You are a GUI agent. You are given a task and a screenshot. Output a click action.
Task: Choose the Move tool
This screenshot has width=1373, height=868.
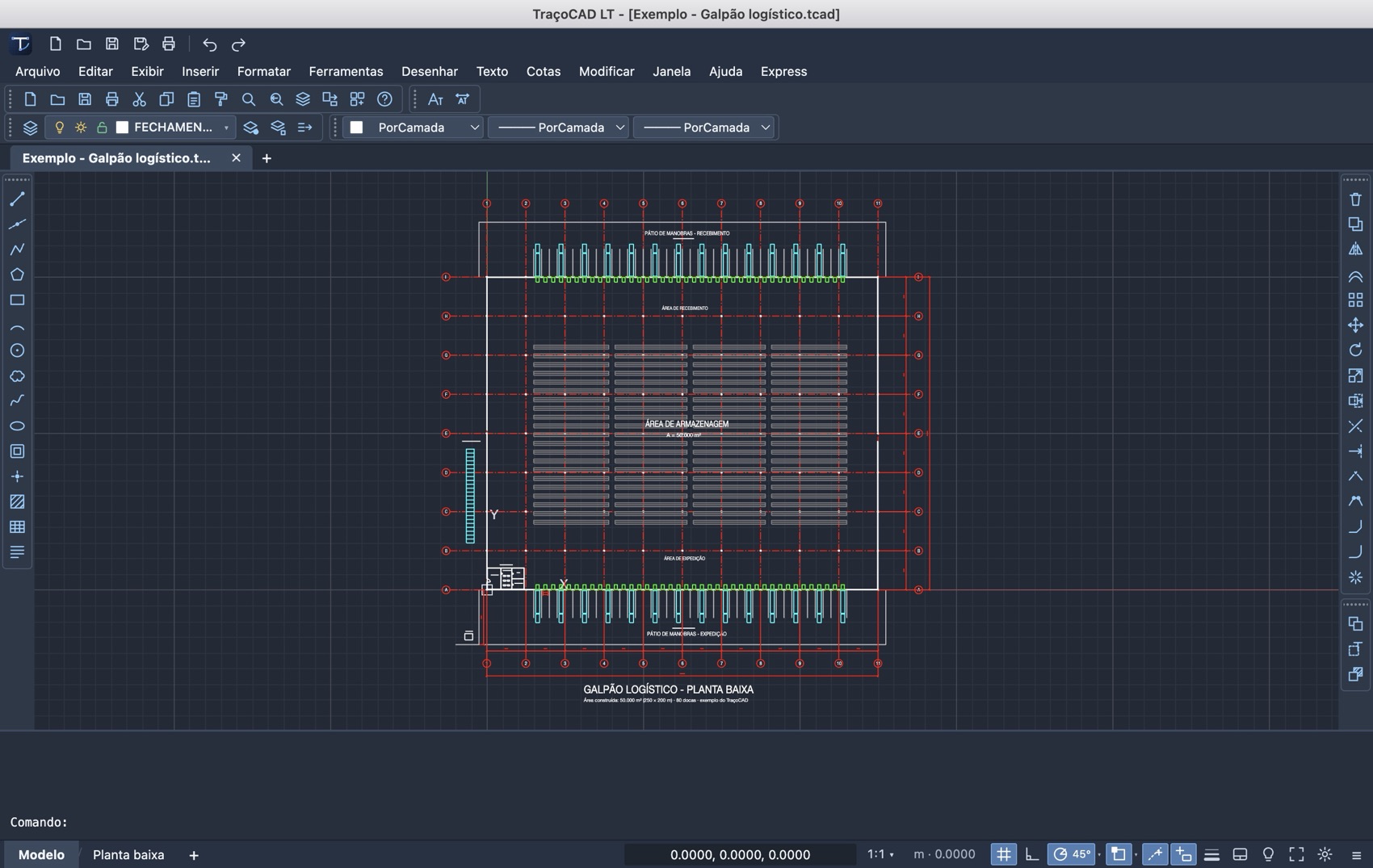[x=1355, y=325]
